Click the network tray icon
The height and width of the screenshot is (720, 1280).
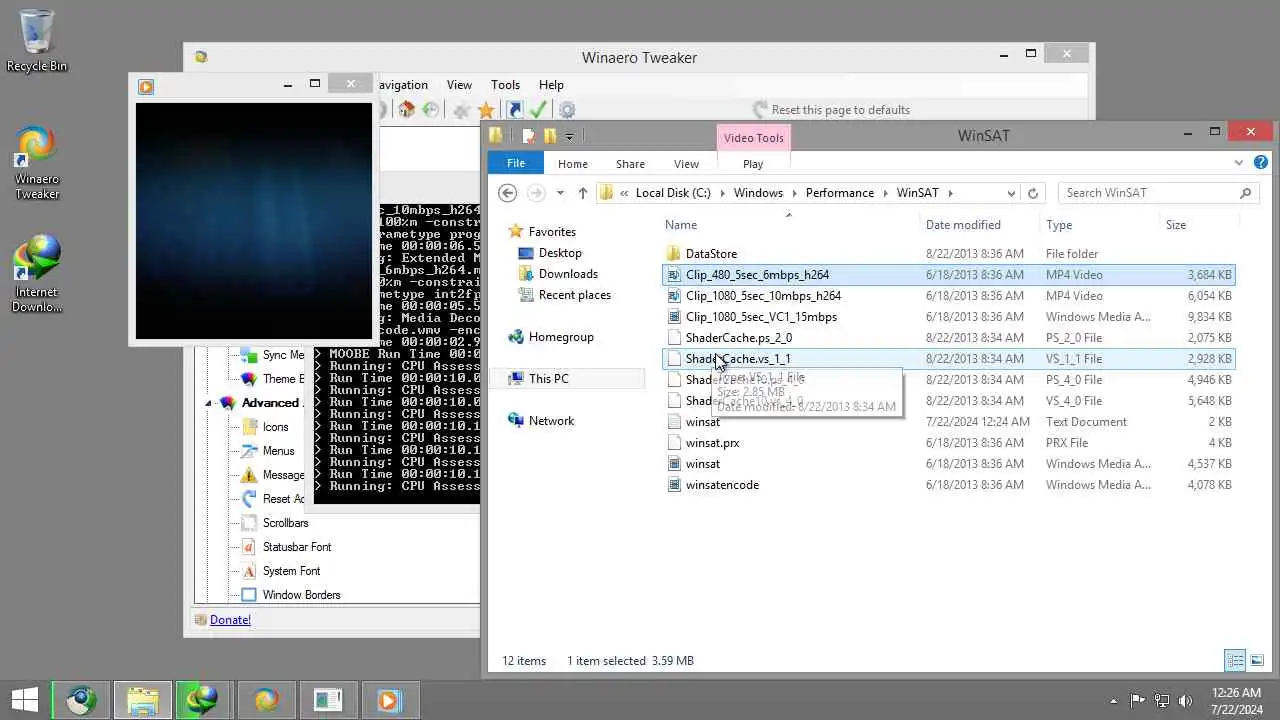point(1162,701)
